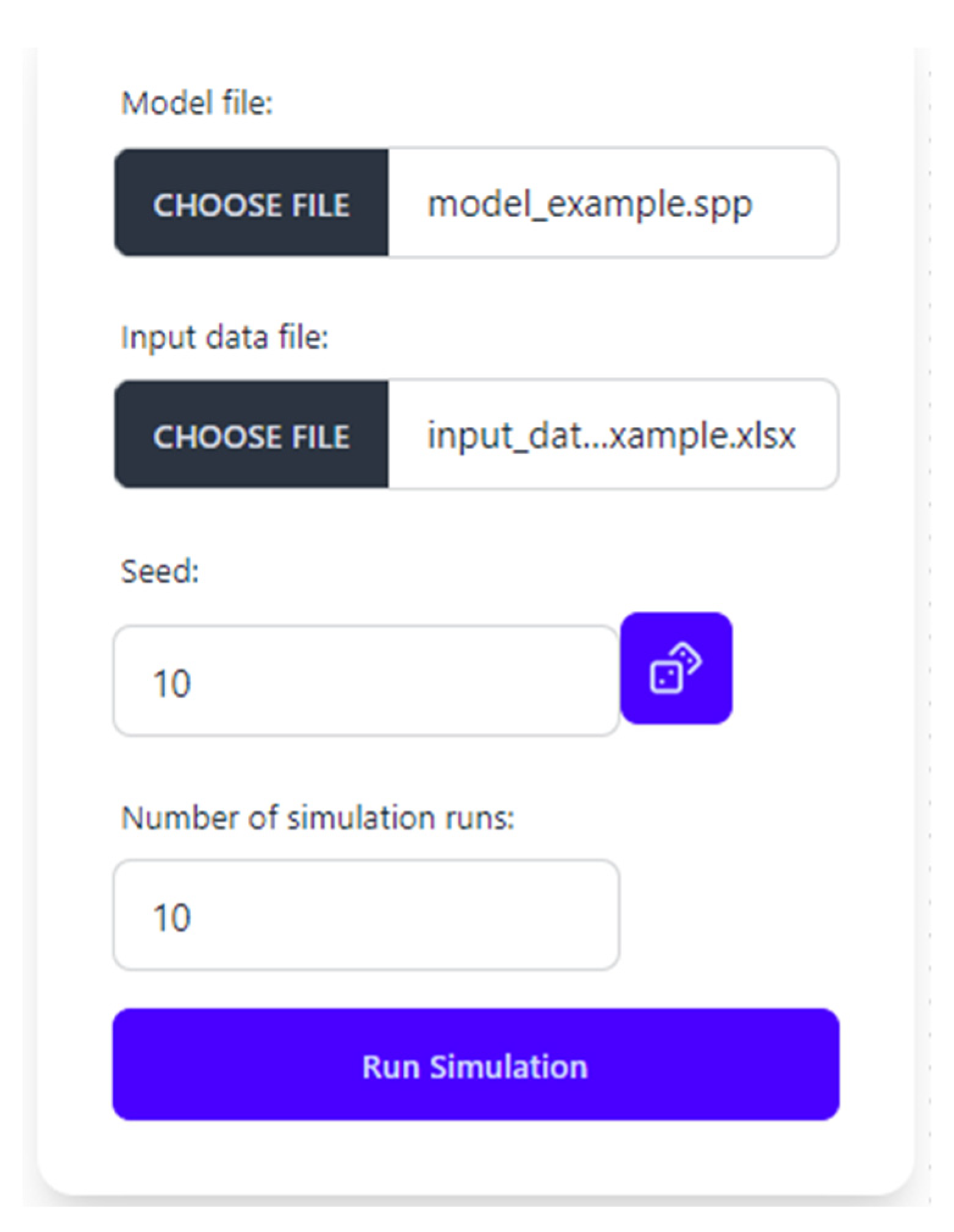The image size is (954, 1232).
Task: Click the model_example.spp file name
Action: click(589, 204)
